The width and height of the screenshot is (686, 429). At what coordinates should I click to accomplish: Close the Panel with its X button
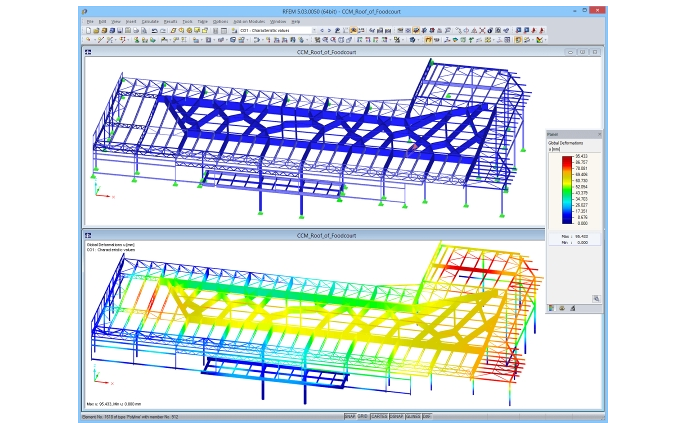pyautogui.click(x=599, y=134)
